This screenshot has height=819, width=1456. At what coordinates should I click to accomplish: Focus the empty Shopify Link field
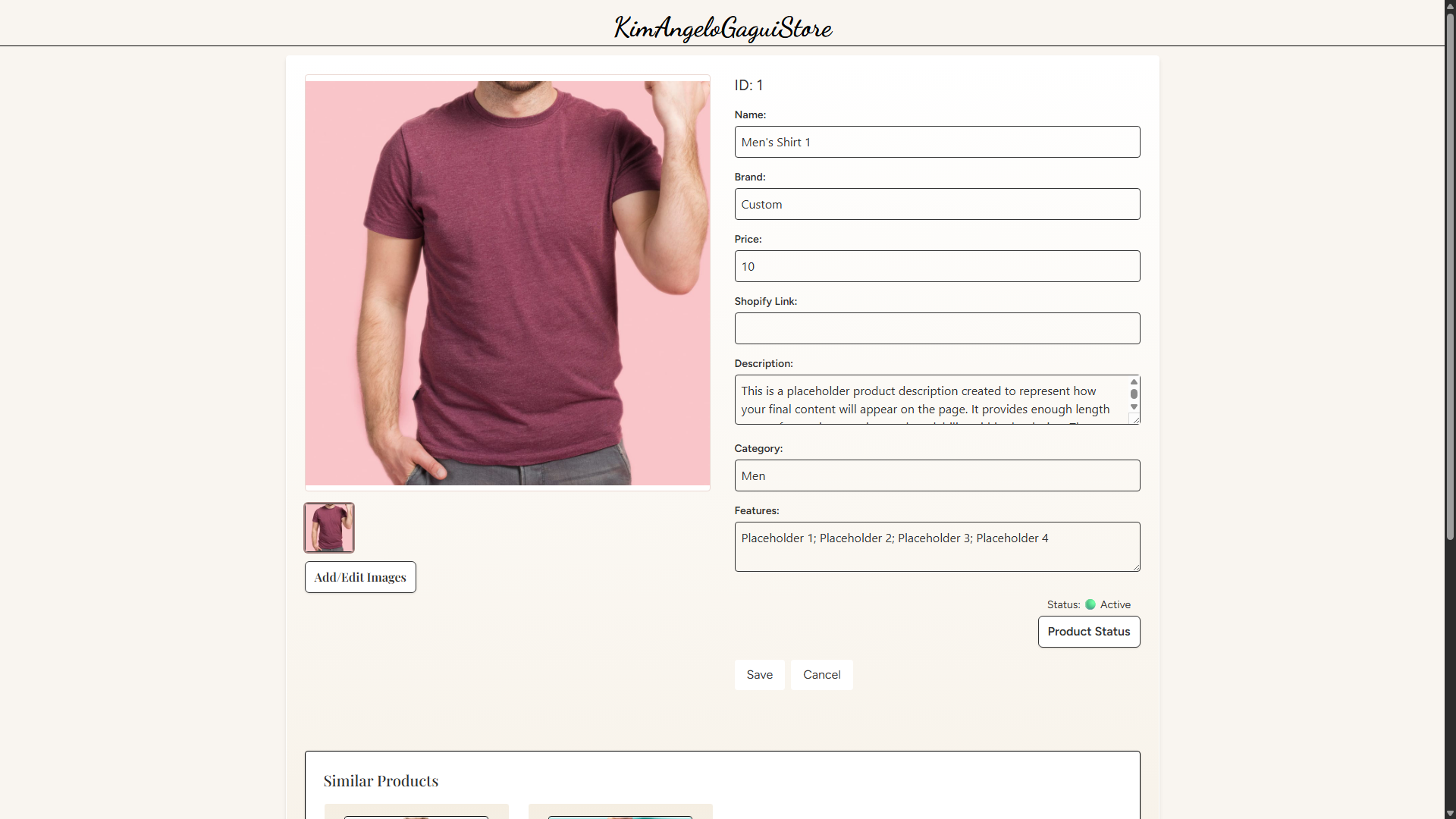(937, 328)
